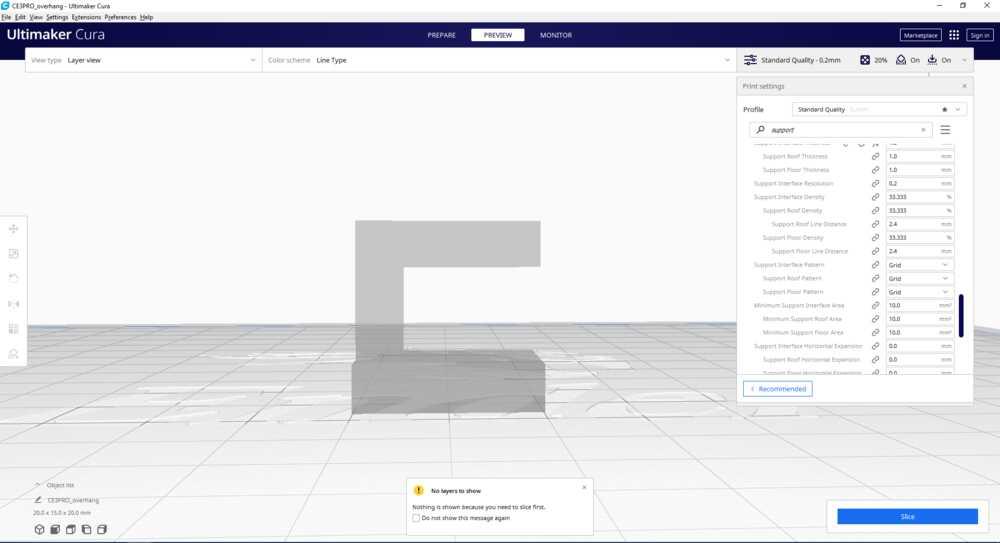1000x543 pixels.
Task: Open the settings visibility hamburger menu
Action: (x=945, y=130)
